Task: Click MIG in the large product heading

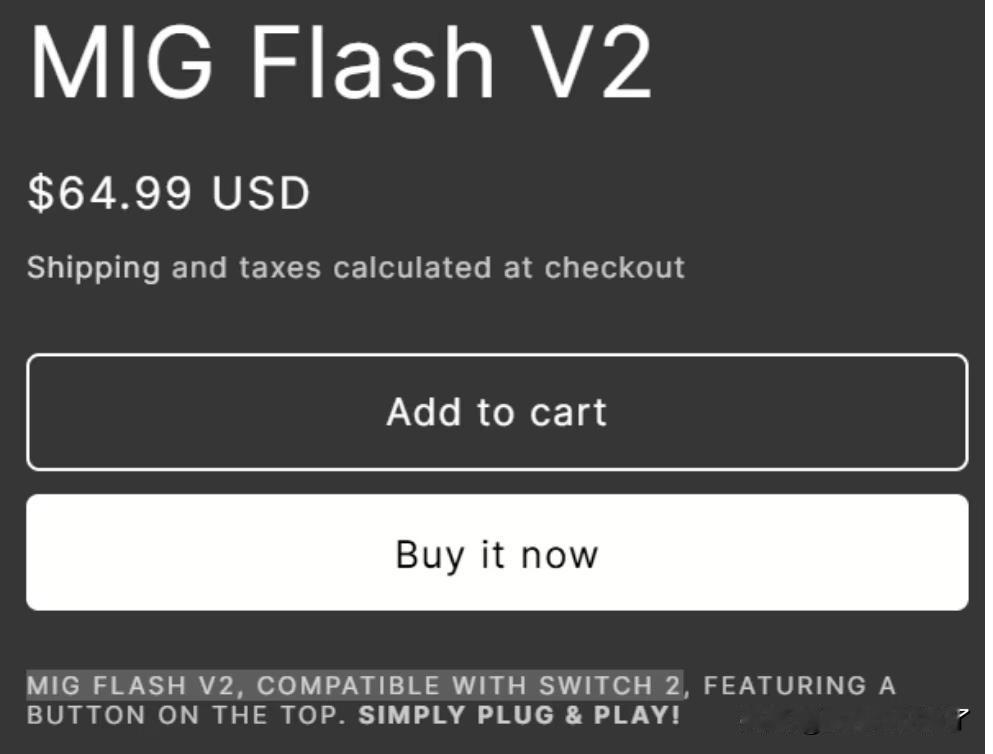Action: (x=122, y=62)
